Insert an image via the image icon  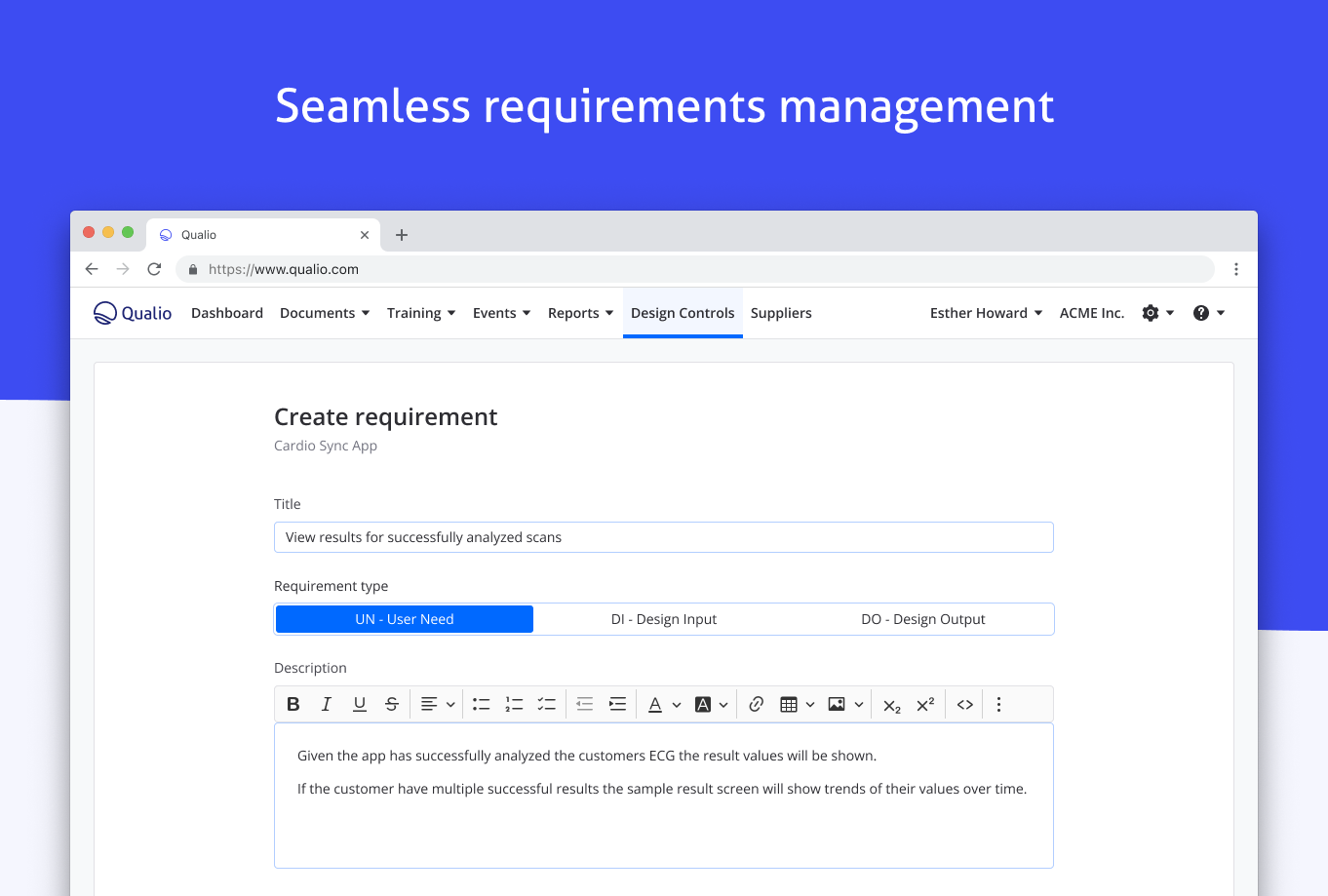click(x=837, y=704)
